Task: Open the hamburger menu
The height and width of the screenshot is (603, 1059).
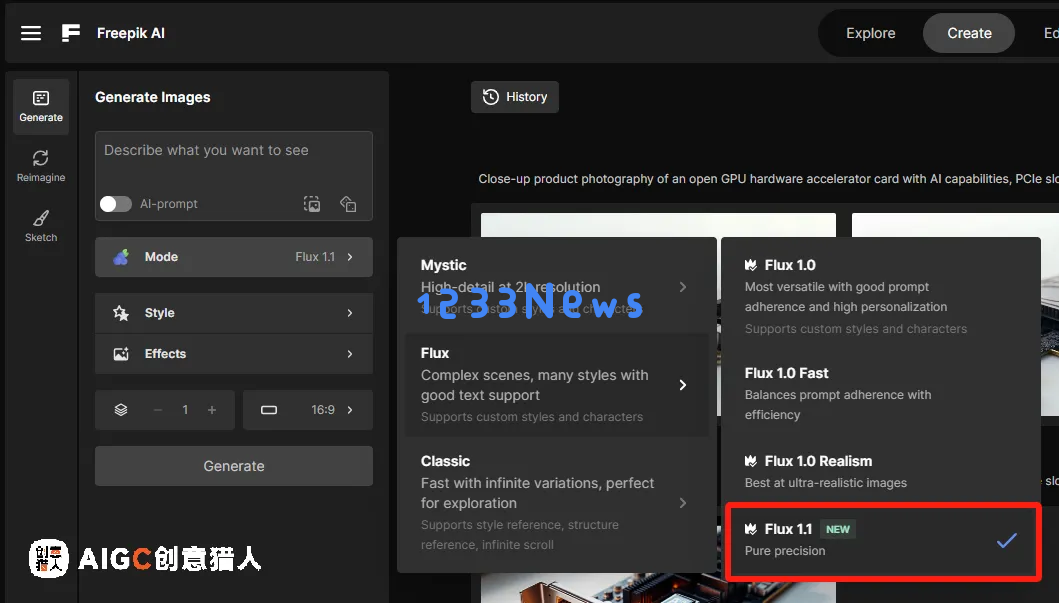Action: [30, 33]
